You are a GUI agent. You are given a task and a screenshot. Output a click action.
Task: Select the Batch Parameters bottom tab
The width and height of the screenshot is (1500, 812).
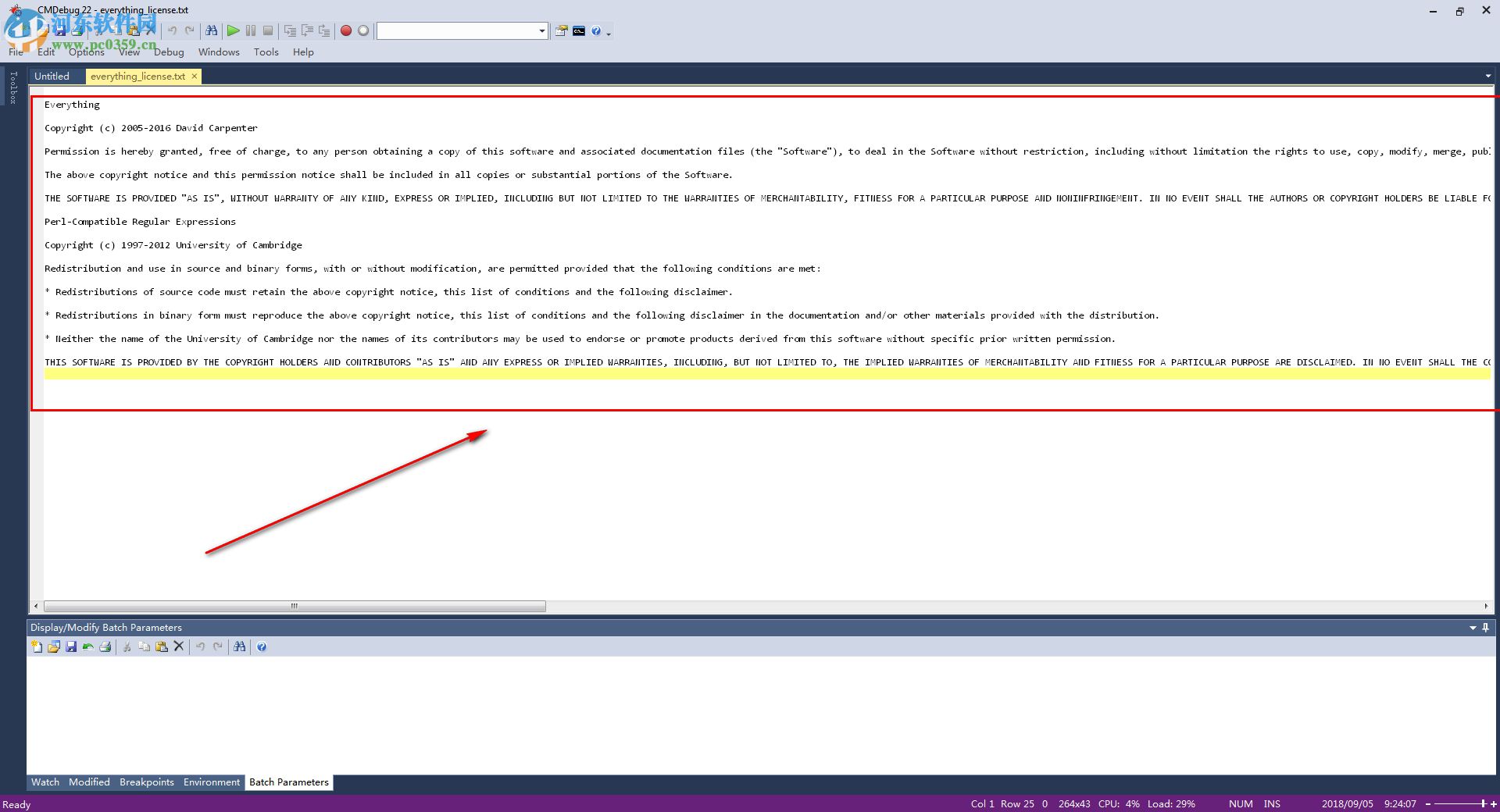(289, 782)
